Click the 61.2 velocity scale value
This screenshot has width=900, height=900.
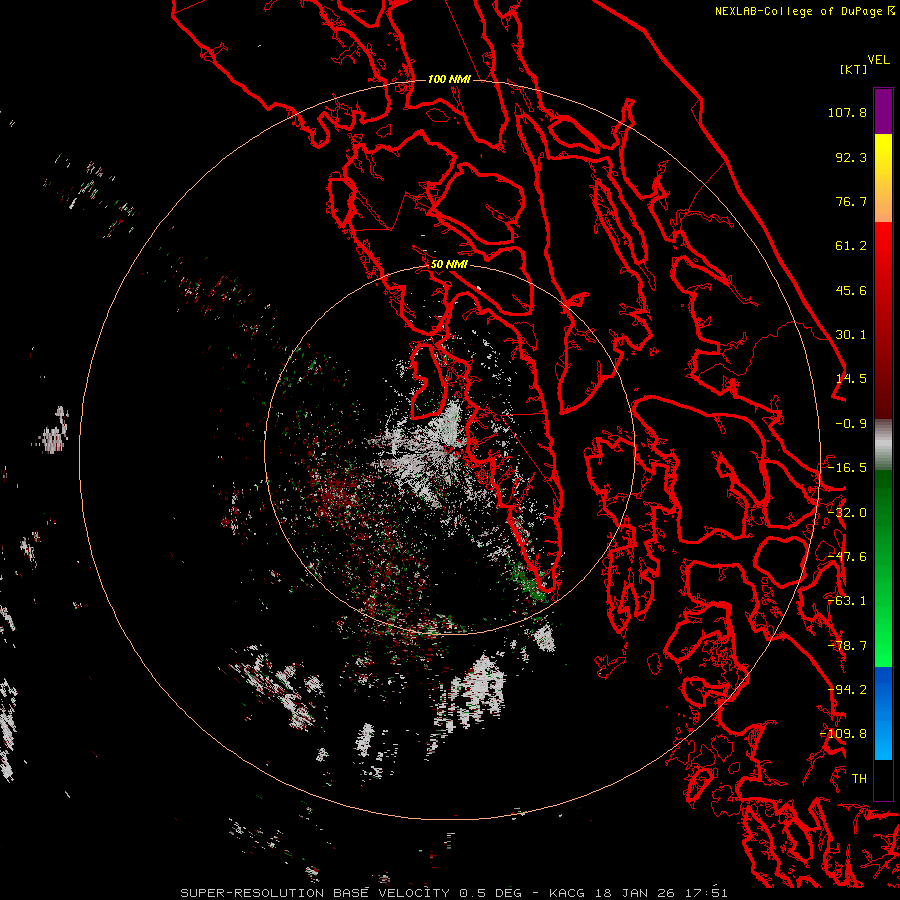pyautogui.click(x=851, y=246)
